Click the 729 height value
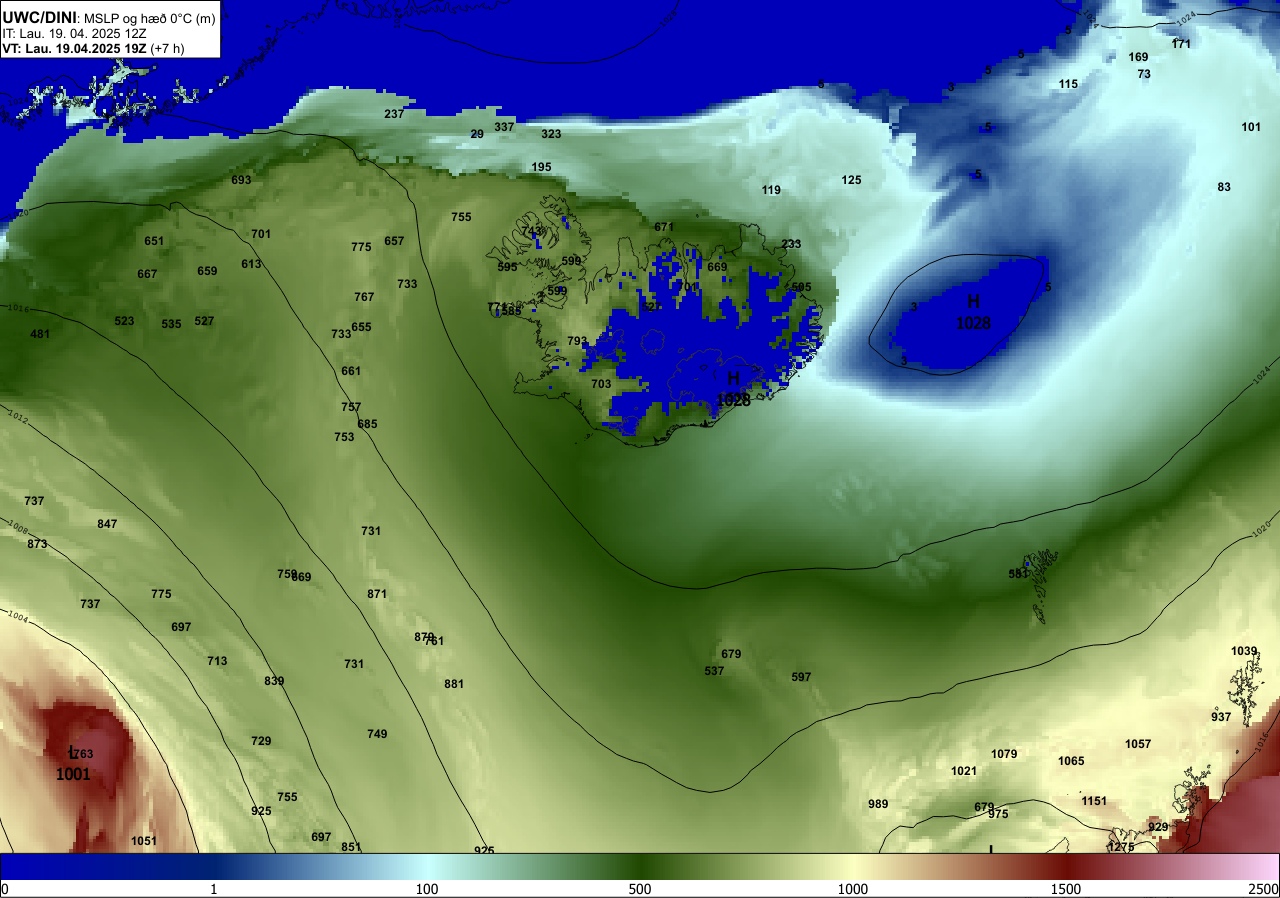Viewport: 1280px width, 898px height. [x=261, y=741]
